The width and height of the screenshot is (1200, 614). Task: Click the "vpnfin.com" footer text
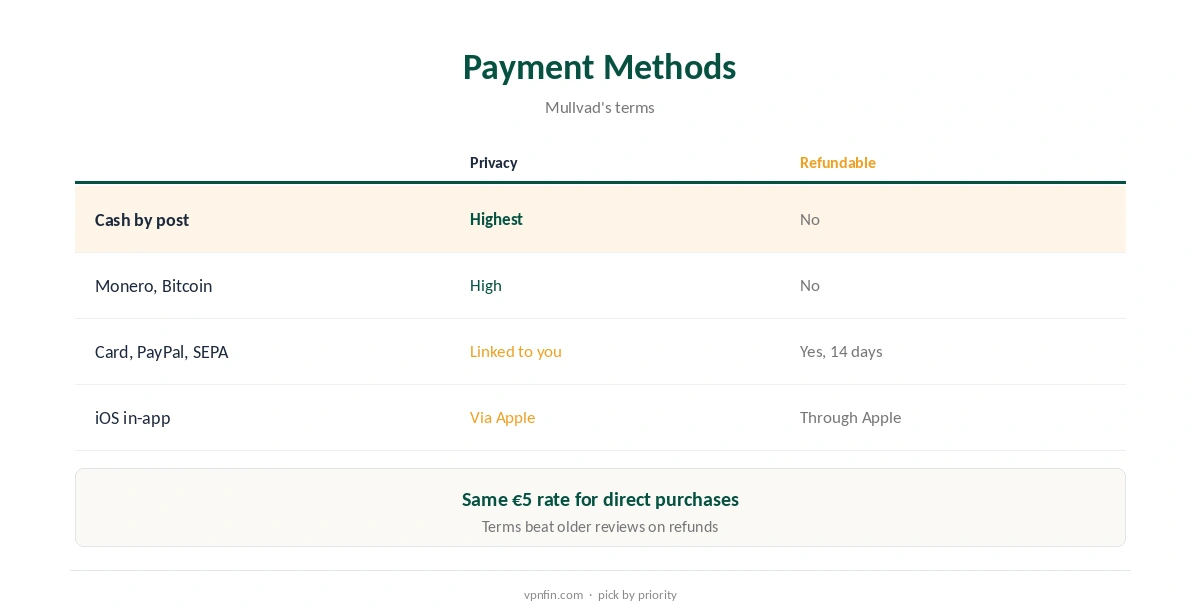pyautogui.click(x=553, y=594)
